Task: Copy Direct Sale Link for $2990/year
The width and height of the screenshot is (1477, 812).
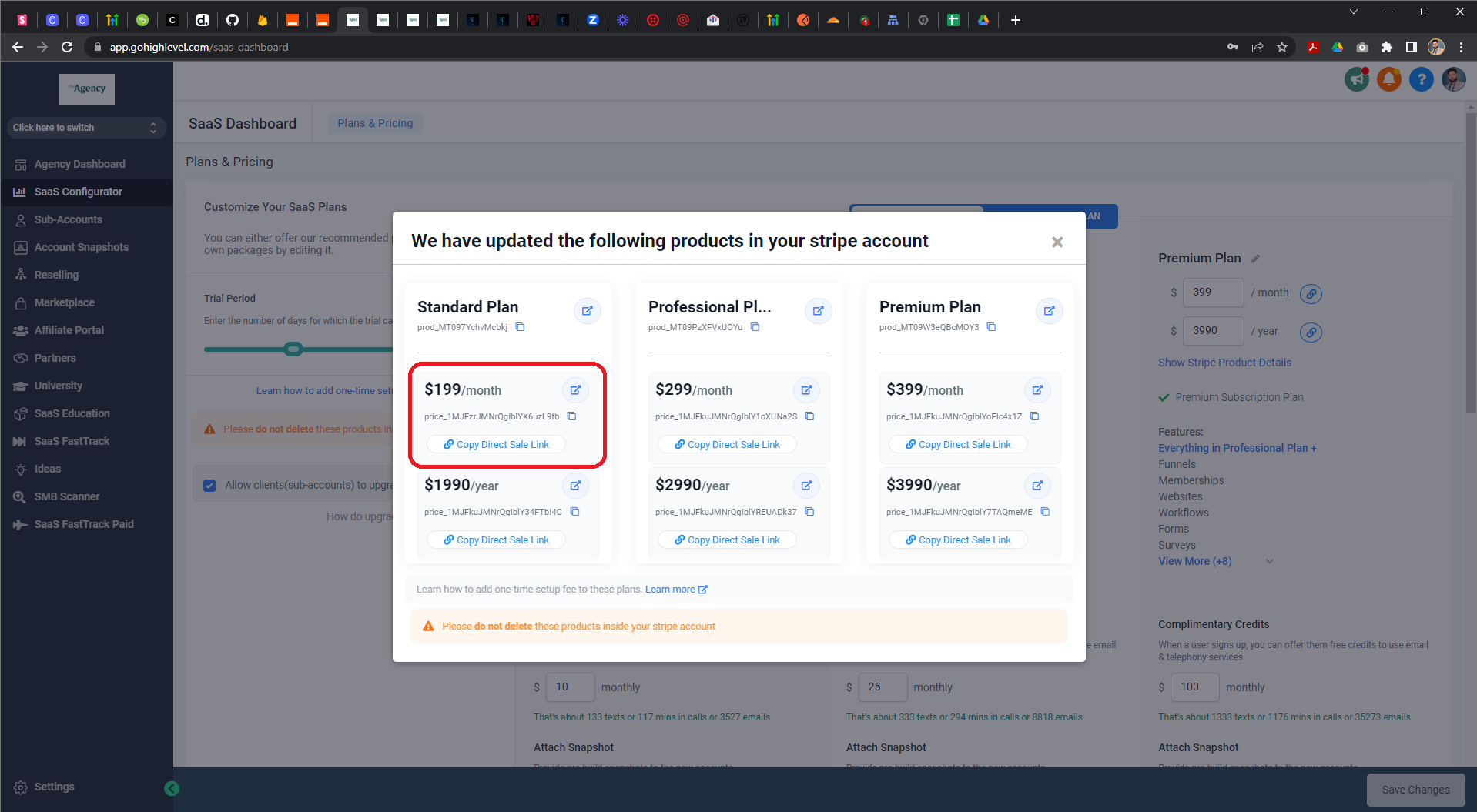Action: [x=727, y=540]
